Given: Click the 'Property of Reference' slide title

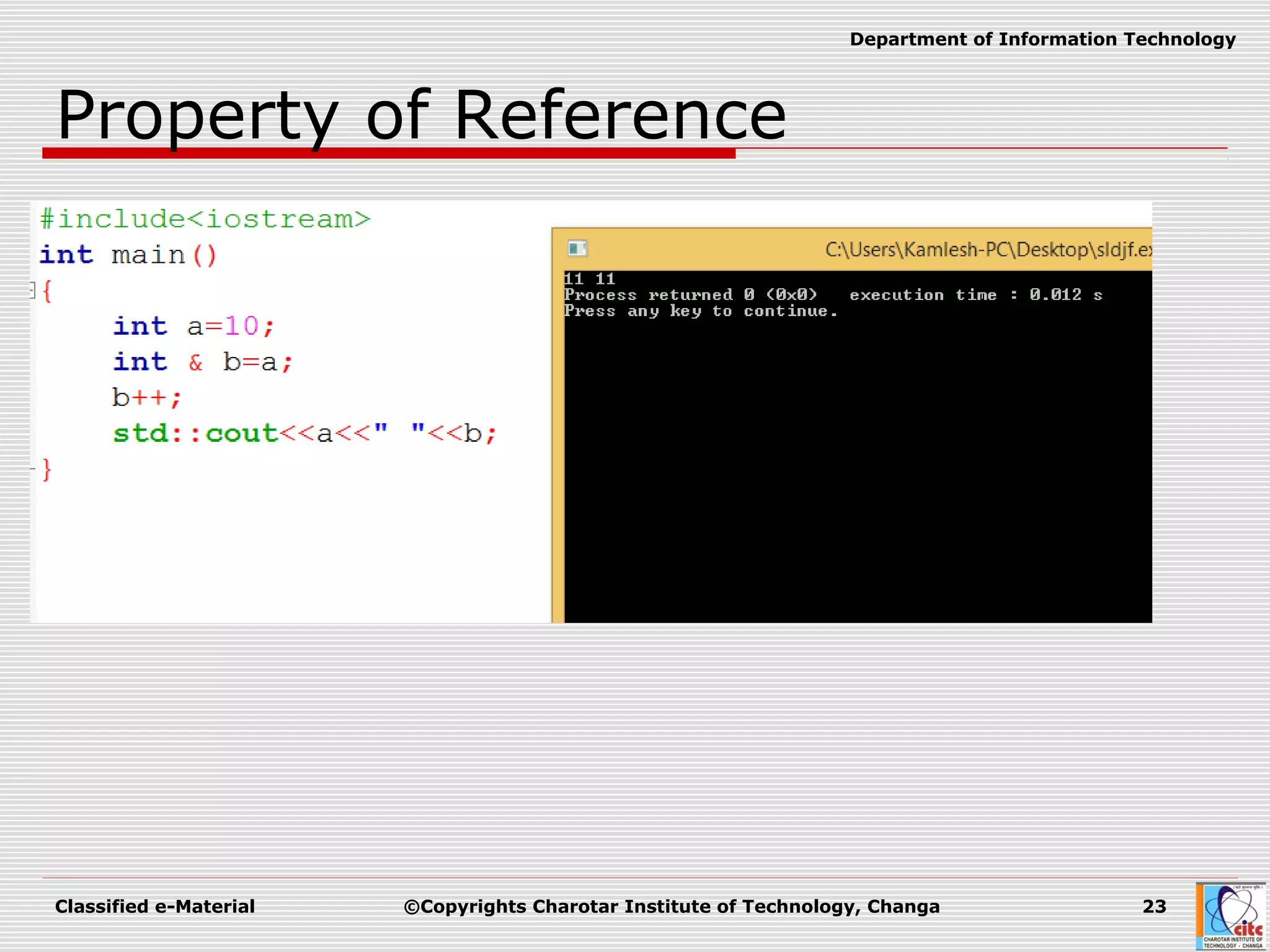Looking at the screenshot, I should (x=422, y=115).
